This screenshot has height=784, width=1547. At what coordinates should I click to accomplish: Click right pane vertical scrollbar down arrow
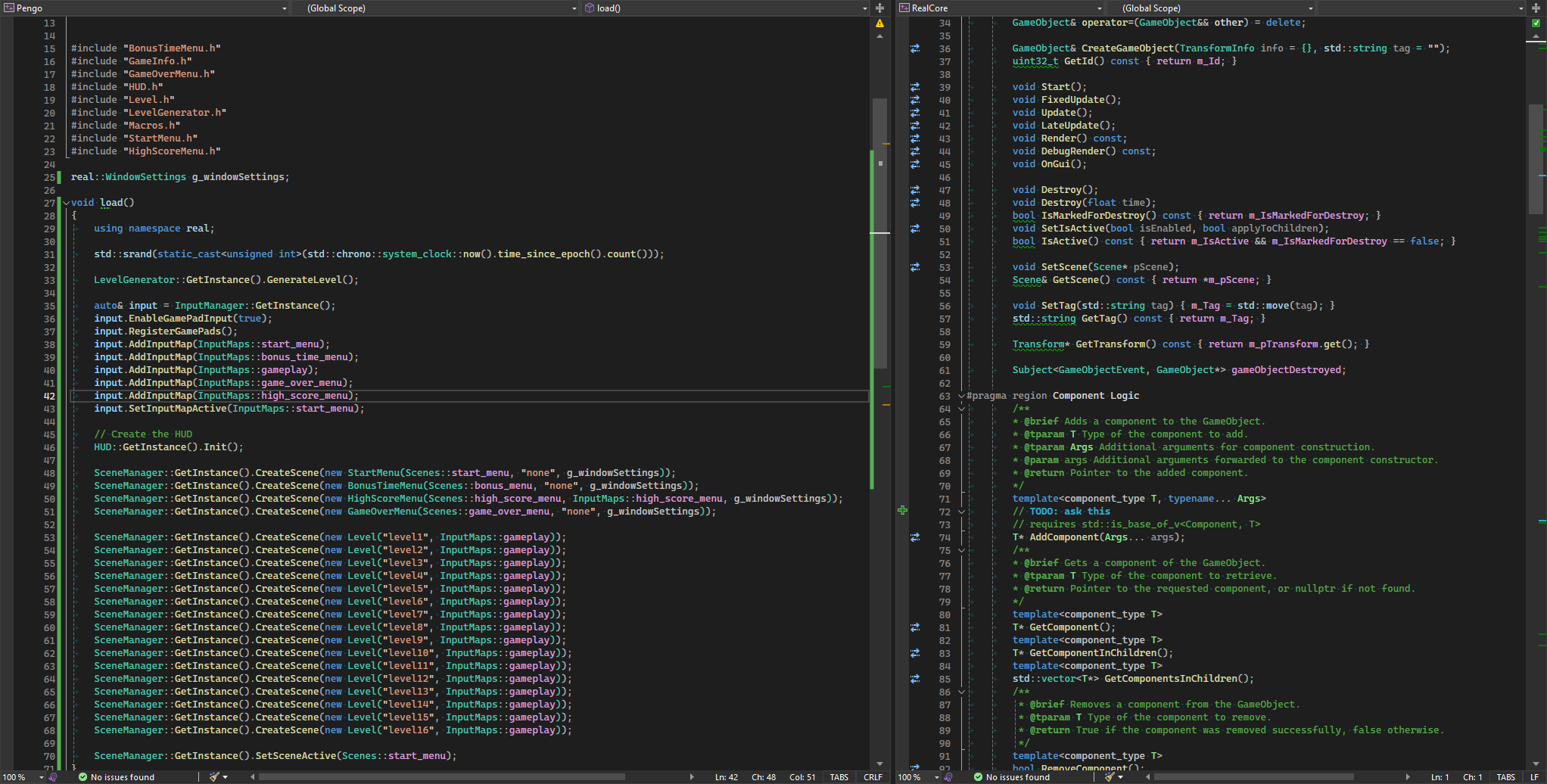(1536, 764)
